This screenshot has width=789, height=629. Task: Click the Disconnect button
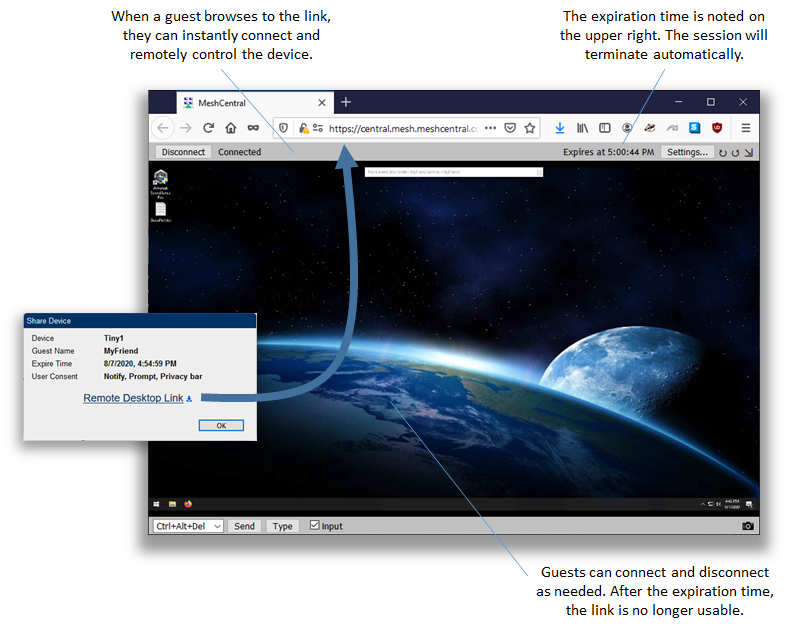click(x=183, y=152)
